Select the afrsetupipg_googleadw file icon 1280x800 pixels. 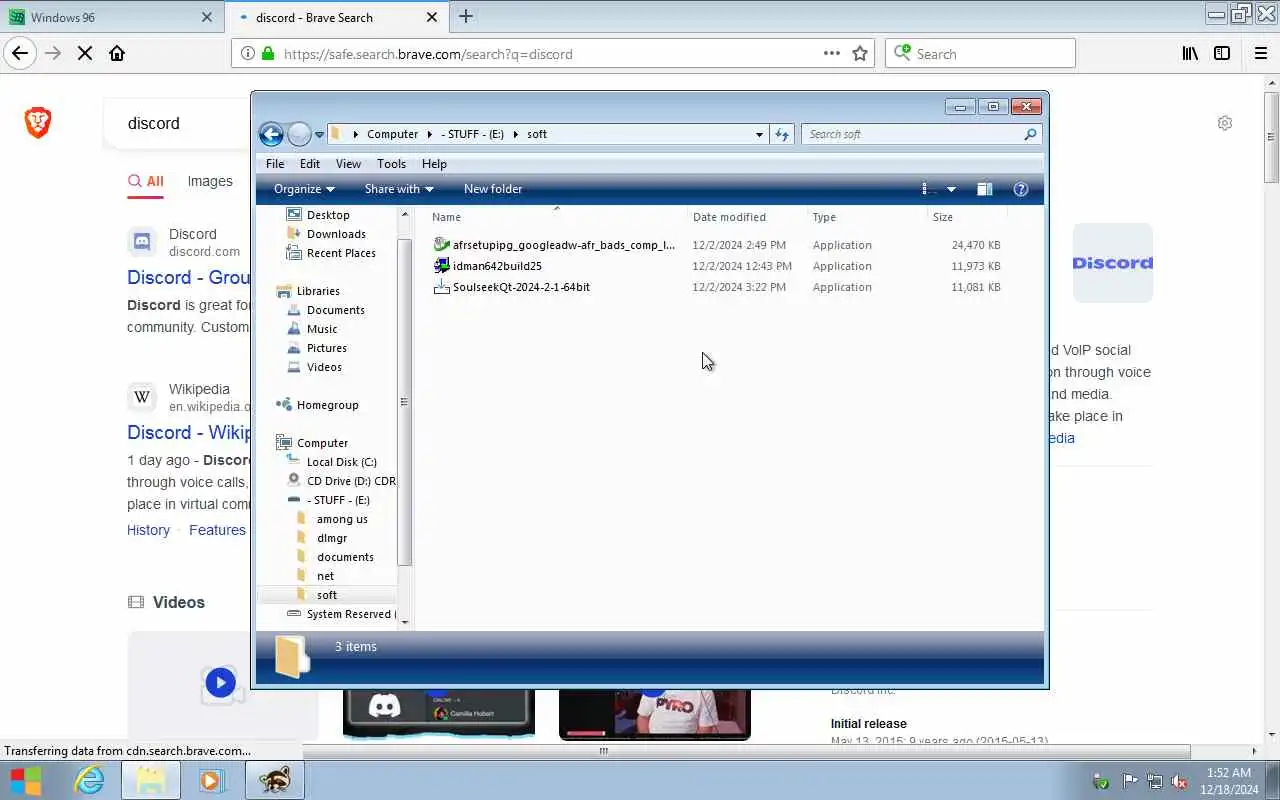coord(441,245)
